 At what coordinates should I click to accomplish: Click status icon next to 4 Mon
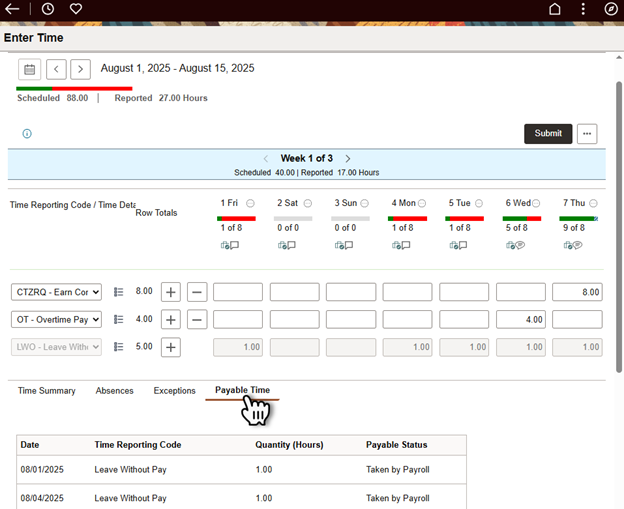tap(422, 203)
